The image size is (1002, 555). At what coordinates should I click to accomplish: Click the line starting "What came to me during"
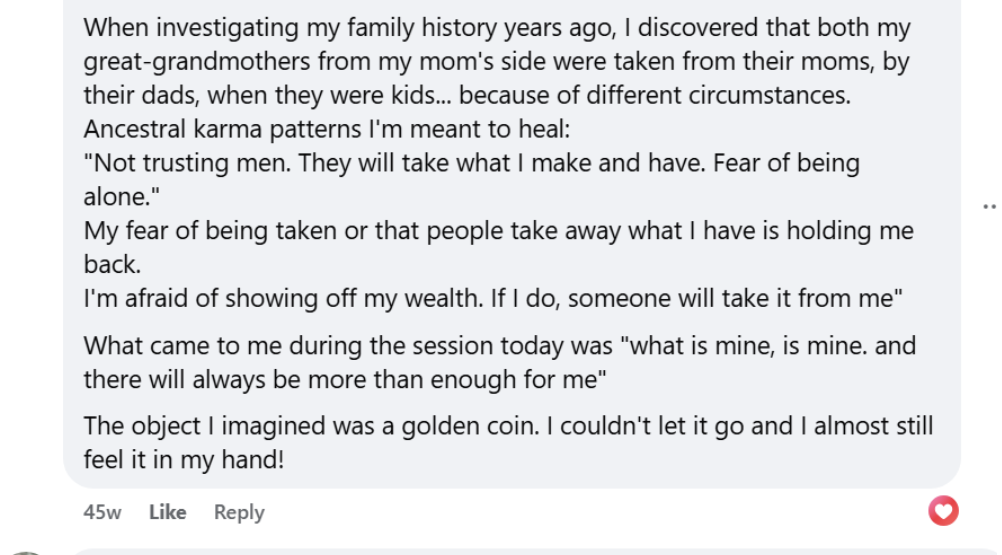pos(500,346)
